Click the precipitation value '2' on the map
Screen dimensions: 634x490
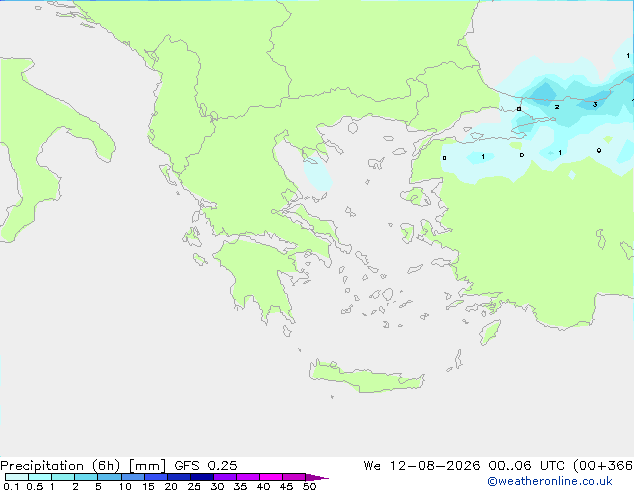pos(557,107)
